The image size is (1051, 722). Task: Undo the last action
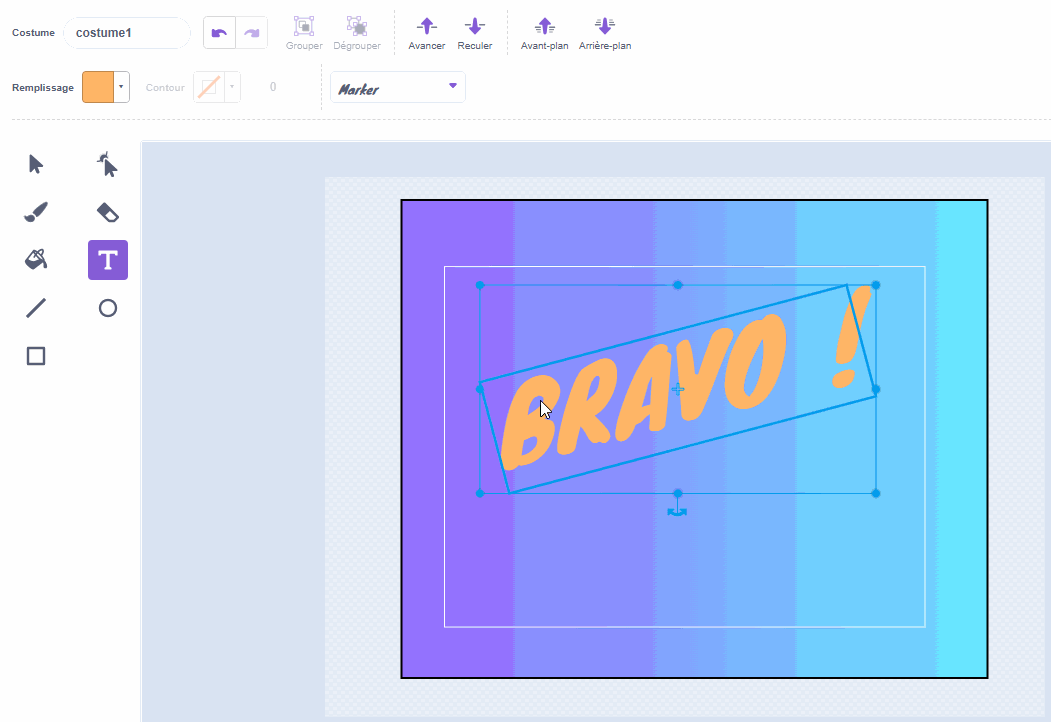(219, 33)
